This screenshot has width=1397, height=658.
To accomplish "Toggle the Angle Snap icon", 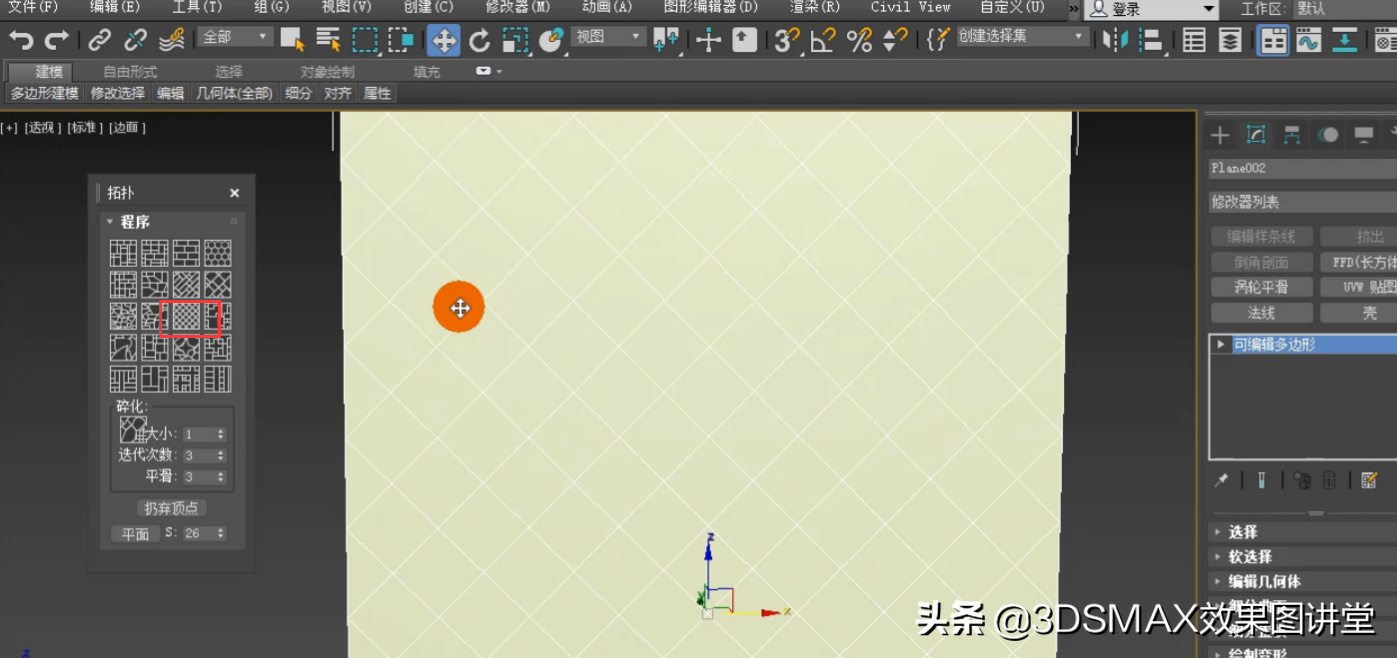I will point(823,40).
